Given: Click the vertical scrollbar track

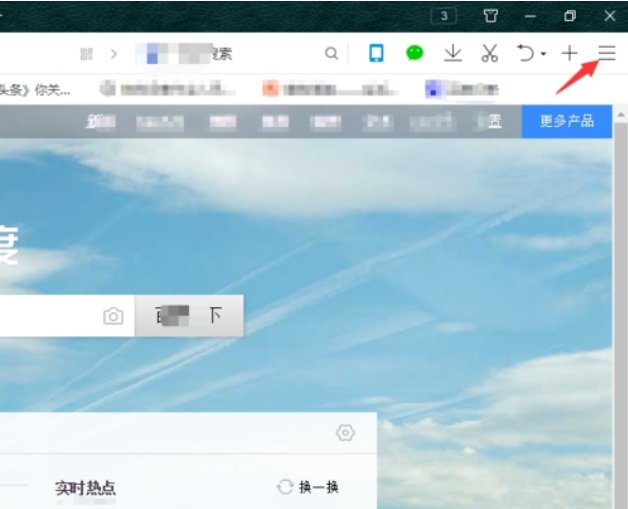Looking at the screenshot, I should click(x=620, y=315).
